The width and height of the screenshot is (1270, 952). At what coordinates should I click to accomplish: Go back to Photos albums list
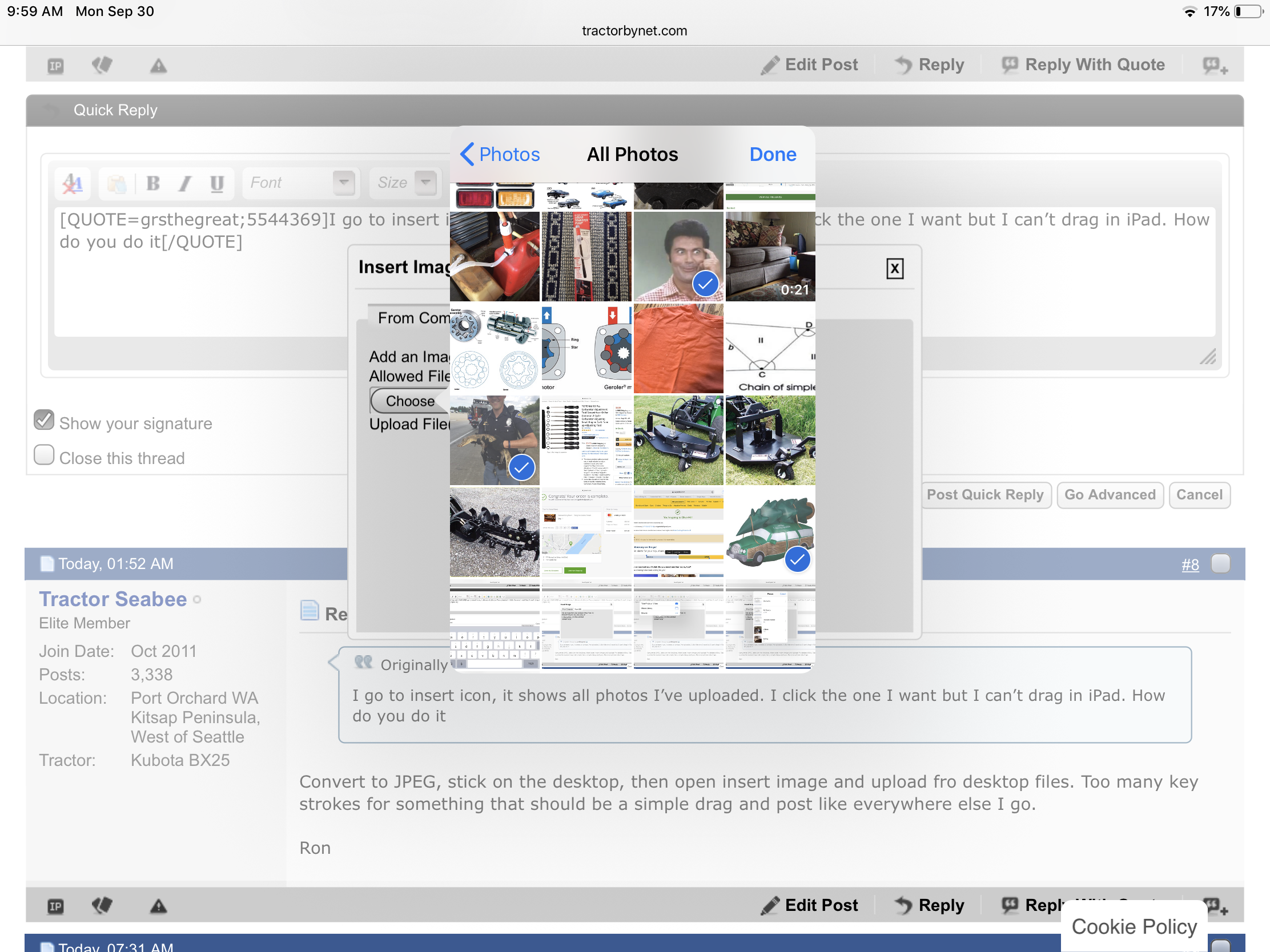click(500, 154)
